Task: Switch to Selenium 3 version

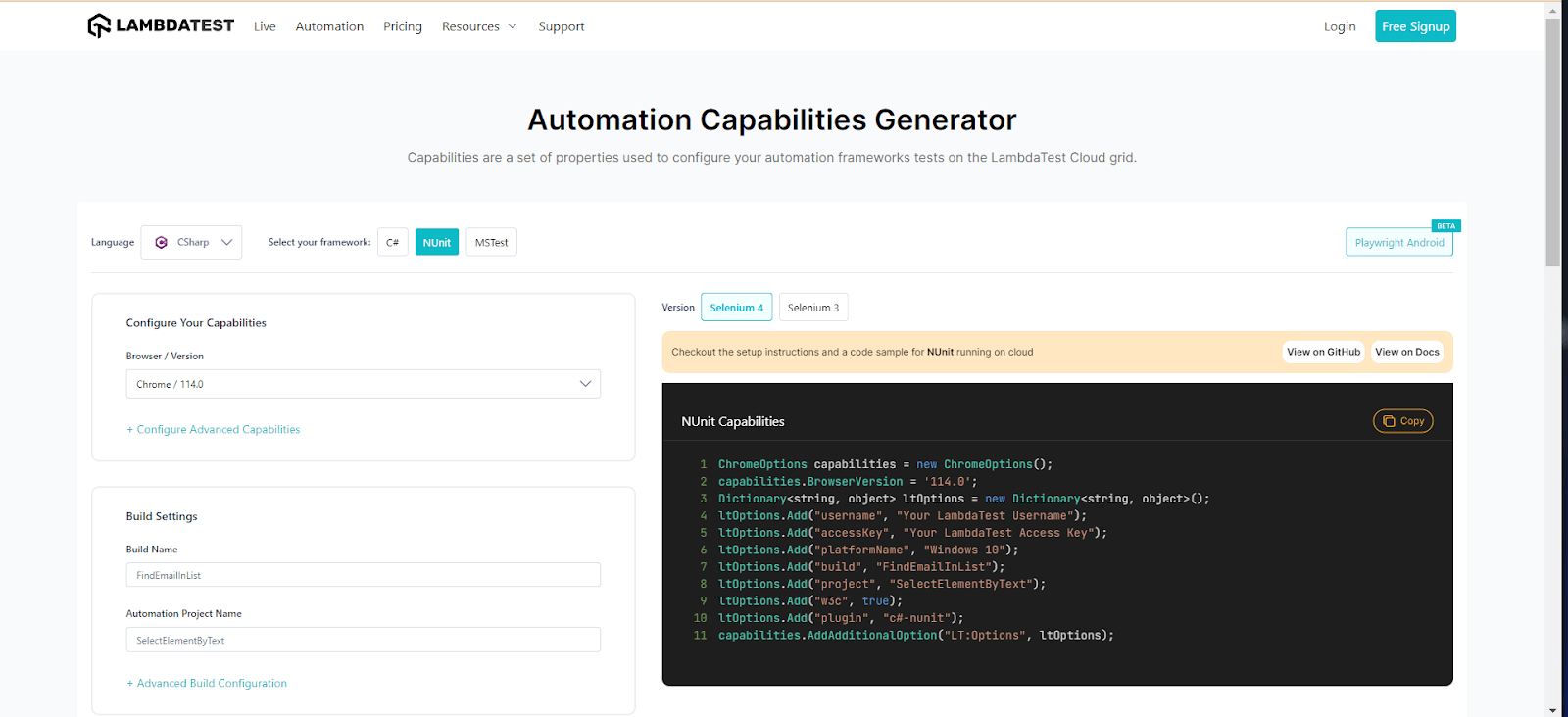Action: tap(812, 308)
